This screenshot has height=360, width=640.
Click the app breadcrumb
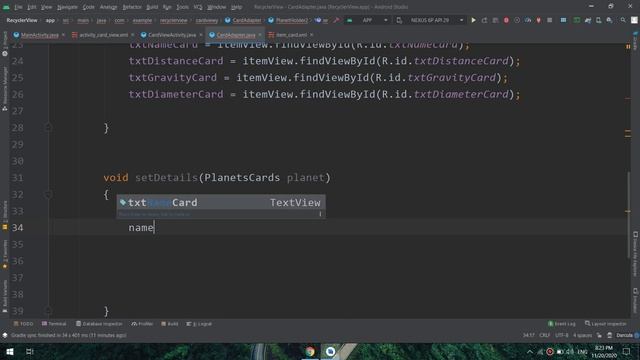click(x=50, y=20)
